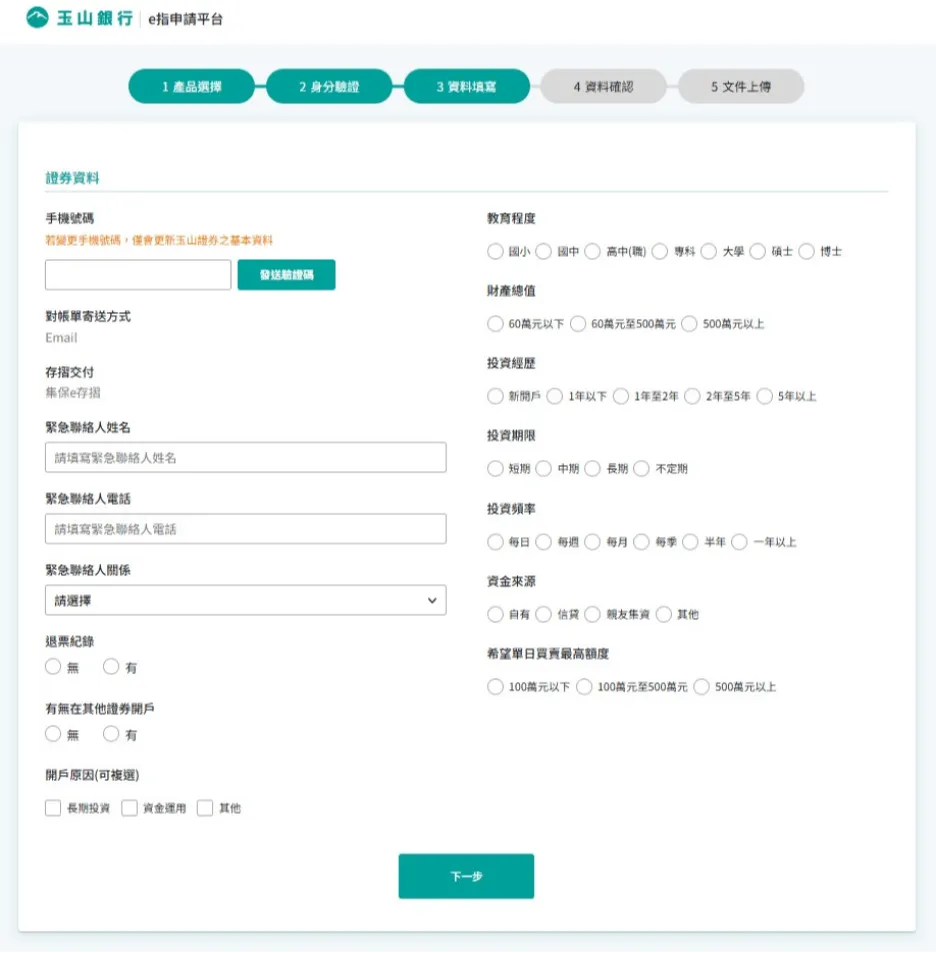Choose 60萬元以下 for 財產總值
The image size is (936, 953).
tap(495, 324)
